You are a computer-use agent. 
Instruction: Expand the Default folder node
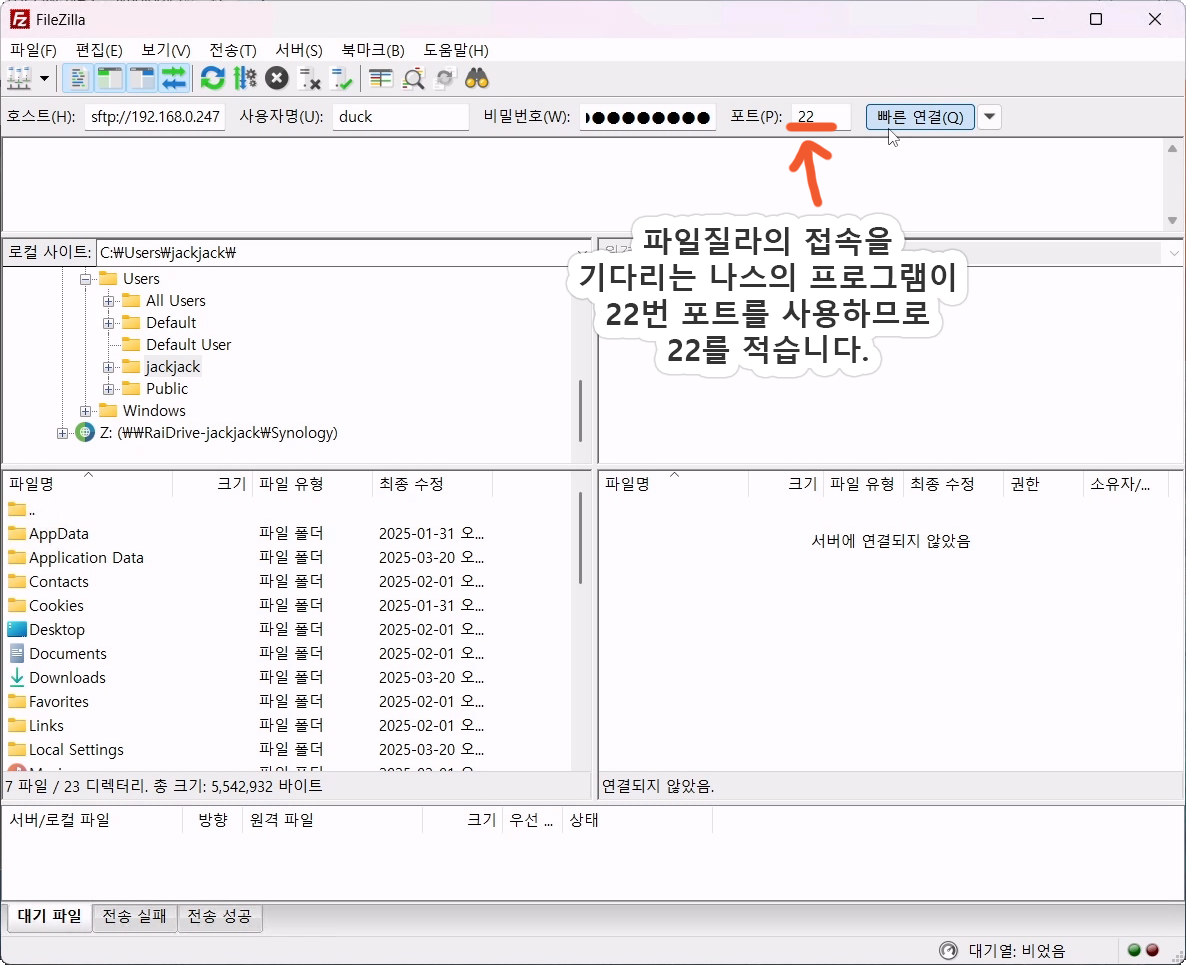108,323
